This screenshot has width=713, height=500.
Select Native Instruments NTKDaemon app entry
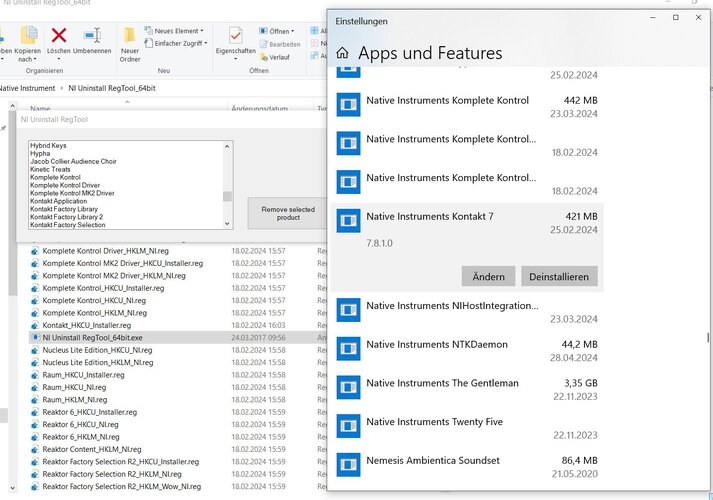[467, 350]
